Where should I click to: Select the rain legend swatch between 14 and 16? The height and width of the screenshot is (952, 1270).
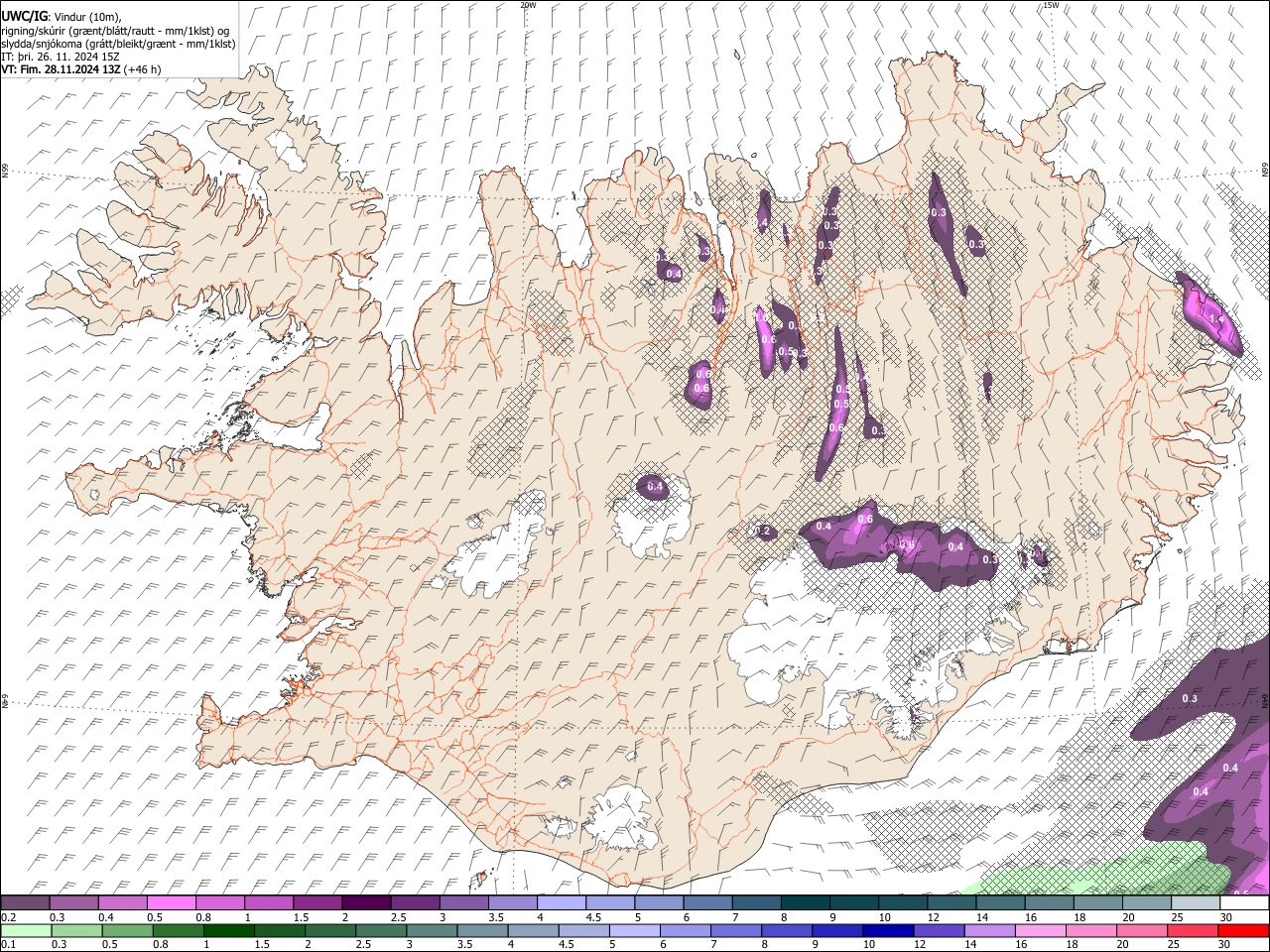pyautogui.click(x=990, y=931)
